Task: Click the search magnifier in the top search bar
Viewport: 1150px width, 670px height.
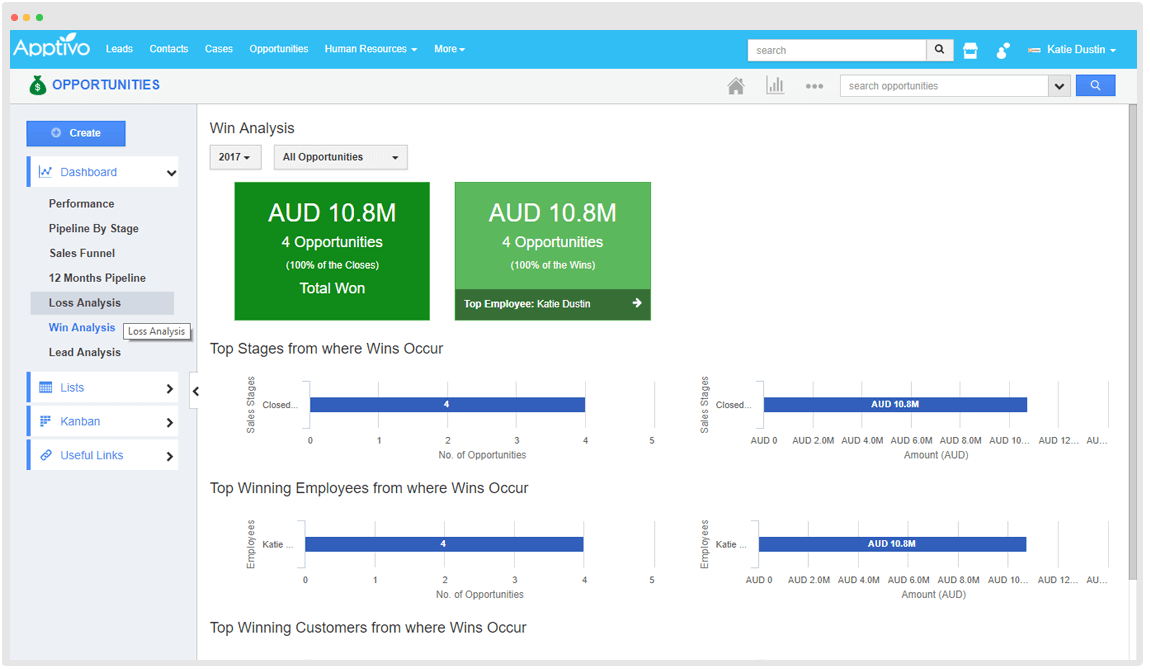Action: [x=938, y=49]
